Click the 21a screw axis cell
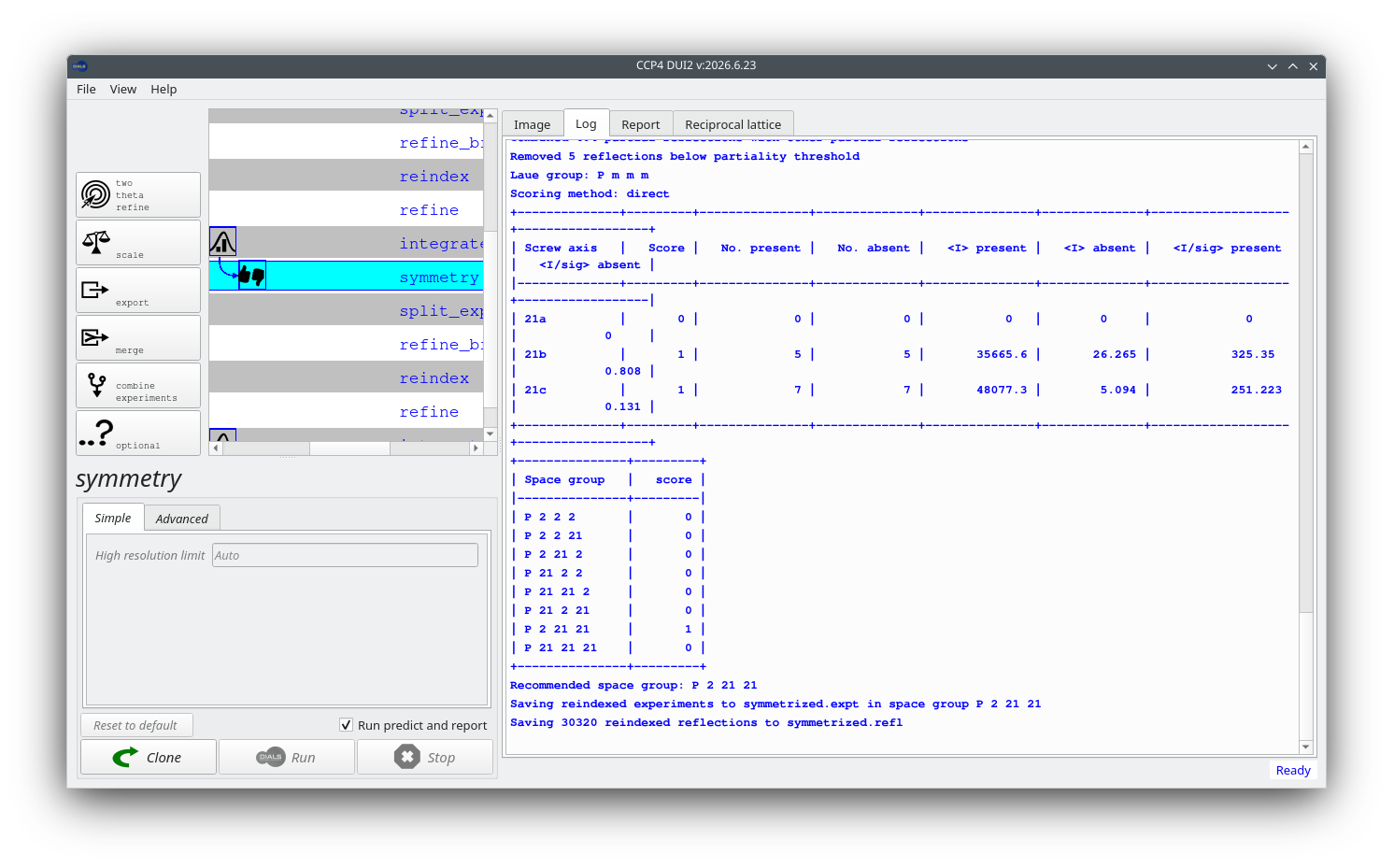Screen dimensions: 1394x868 535,319
